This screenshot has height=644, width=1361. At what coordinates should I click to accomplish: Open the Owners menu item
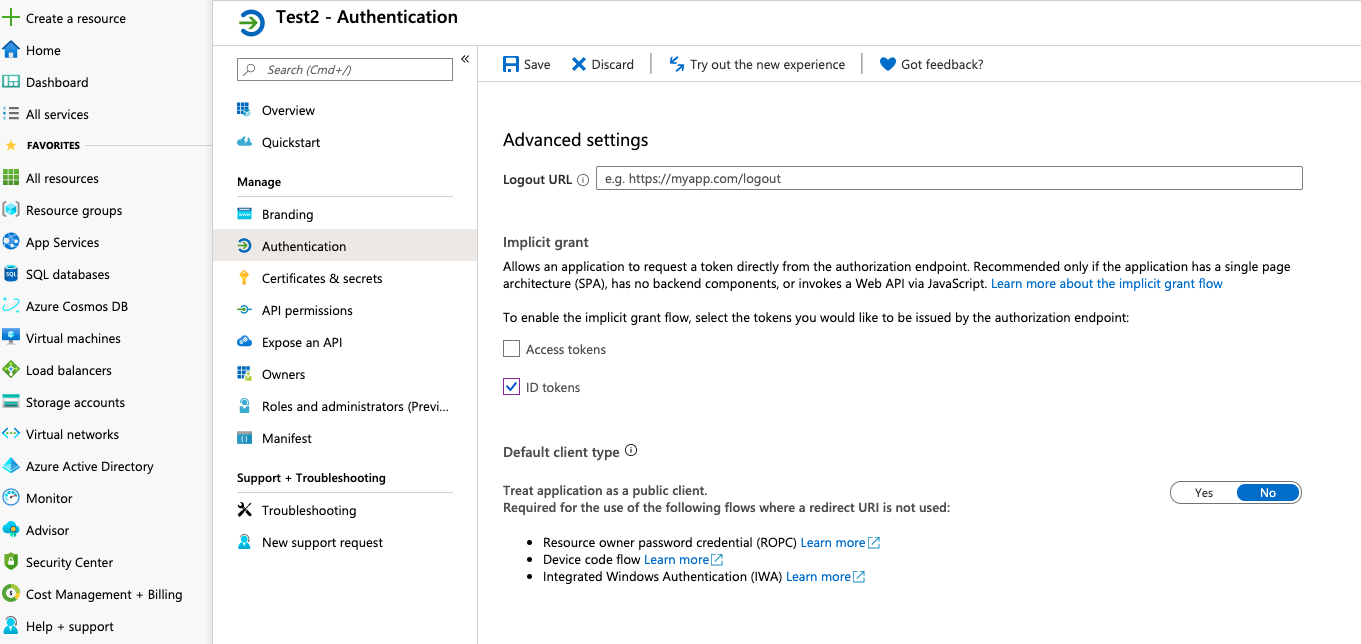click(x=345, y=374)
